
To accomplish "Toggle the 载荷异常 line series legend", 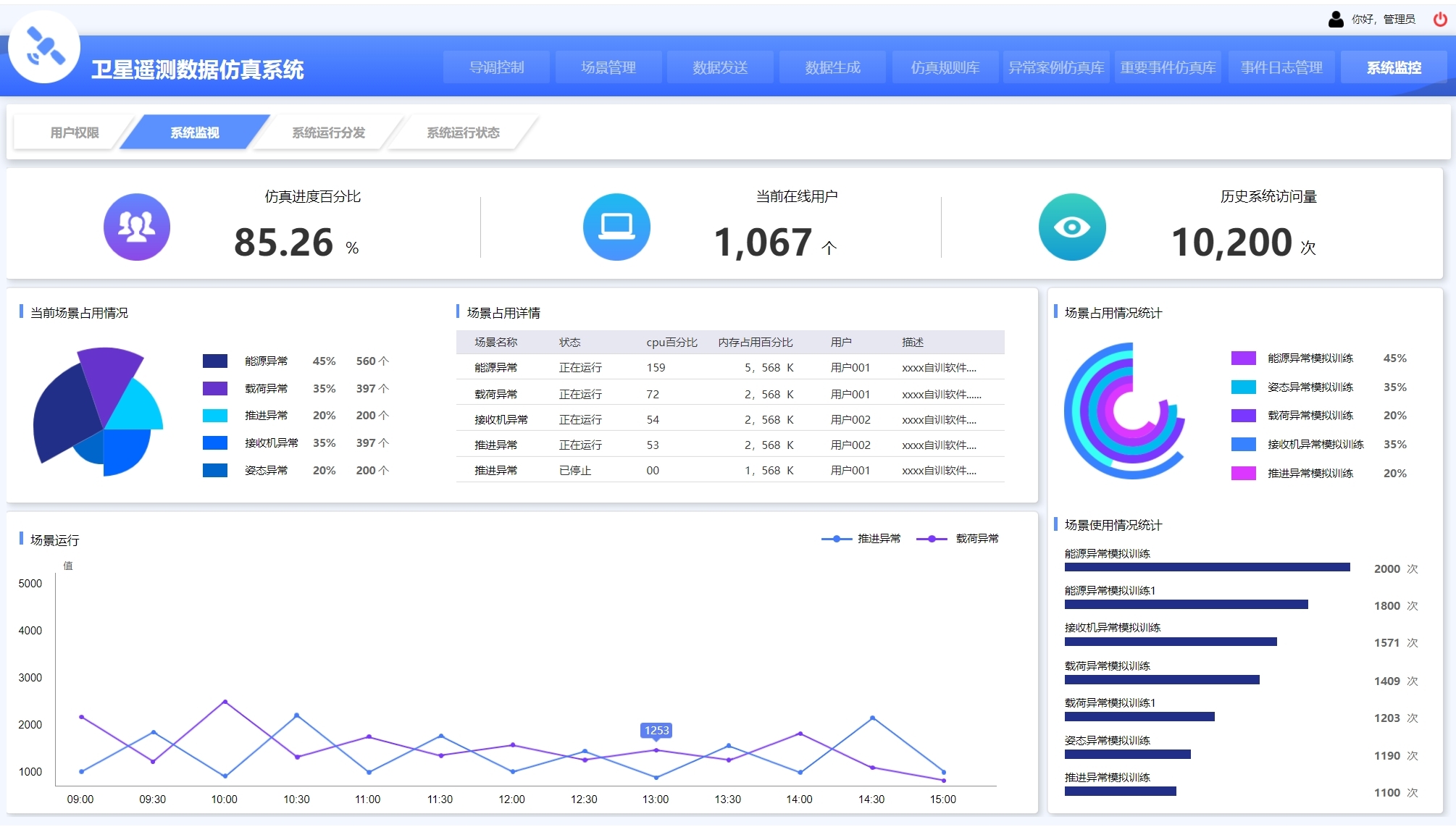I will (x=958, y=538).
